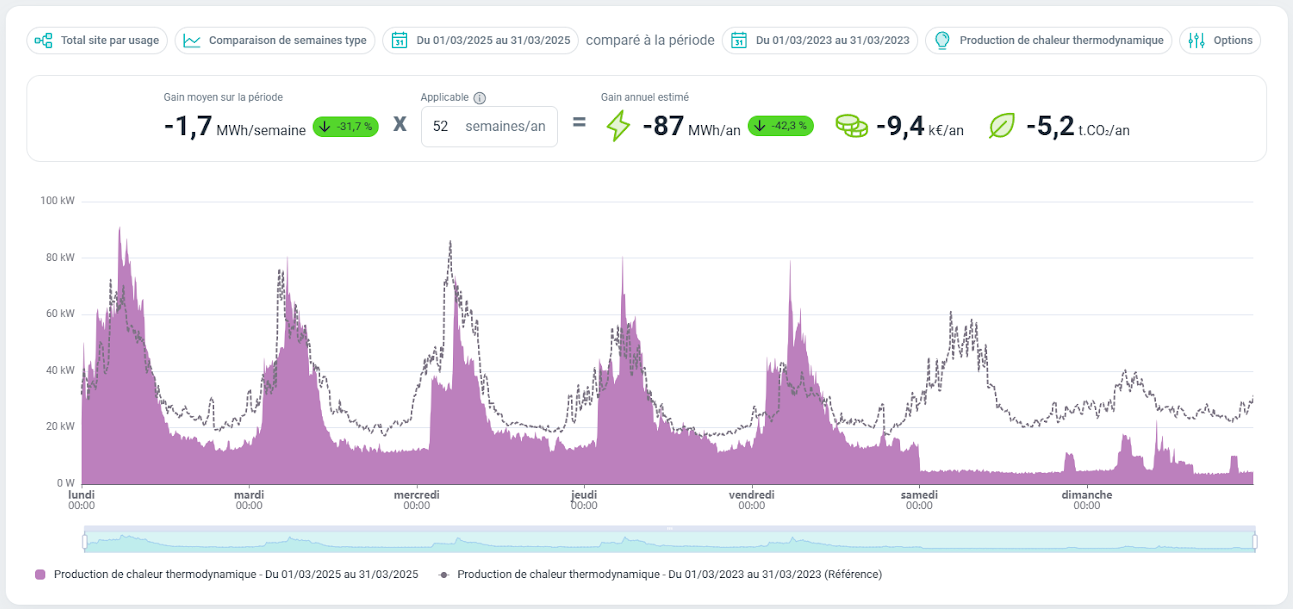The width and height of the screenshot is (1293, 609).
Task: Click the sliders icon next to Options
Action: coord(1196,41)
